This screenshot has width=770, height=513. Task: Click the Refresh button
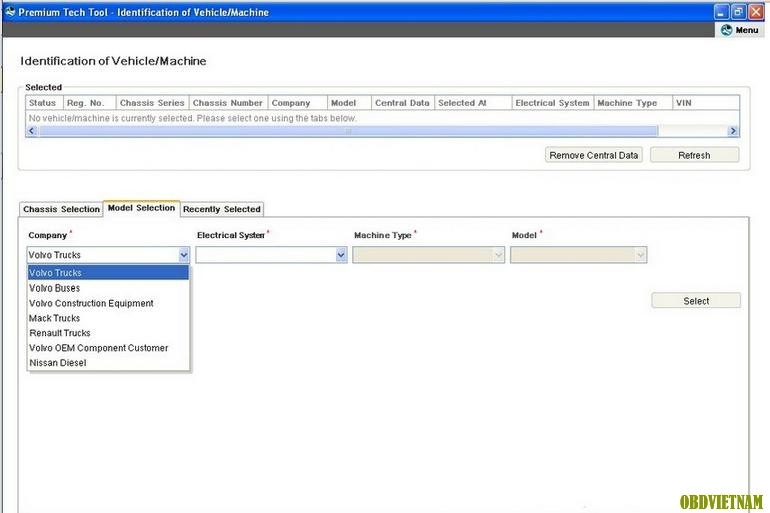(x=694, y=155)
